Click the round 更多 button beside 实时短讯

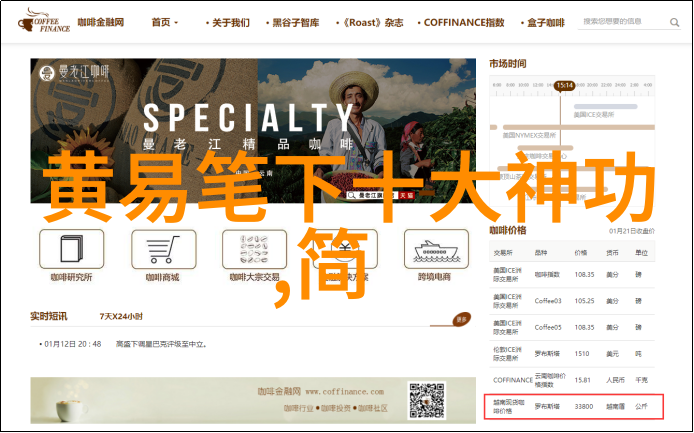[x=461, y=319]
